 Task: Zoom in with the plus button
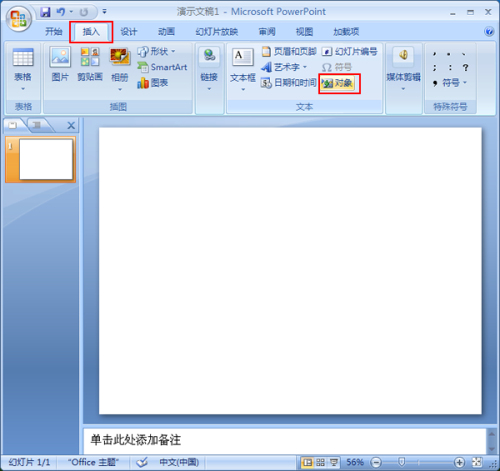pyautogui.click(x=459, y=462)
